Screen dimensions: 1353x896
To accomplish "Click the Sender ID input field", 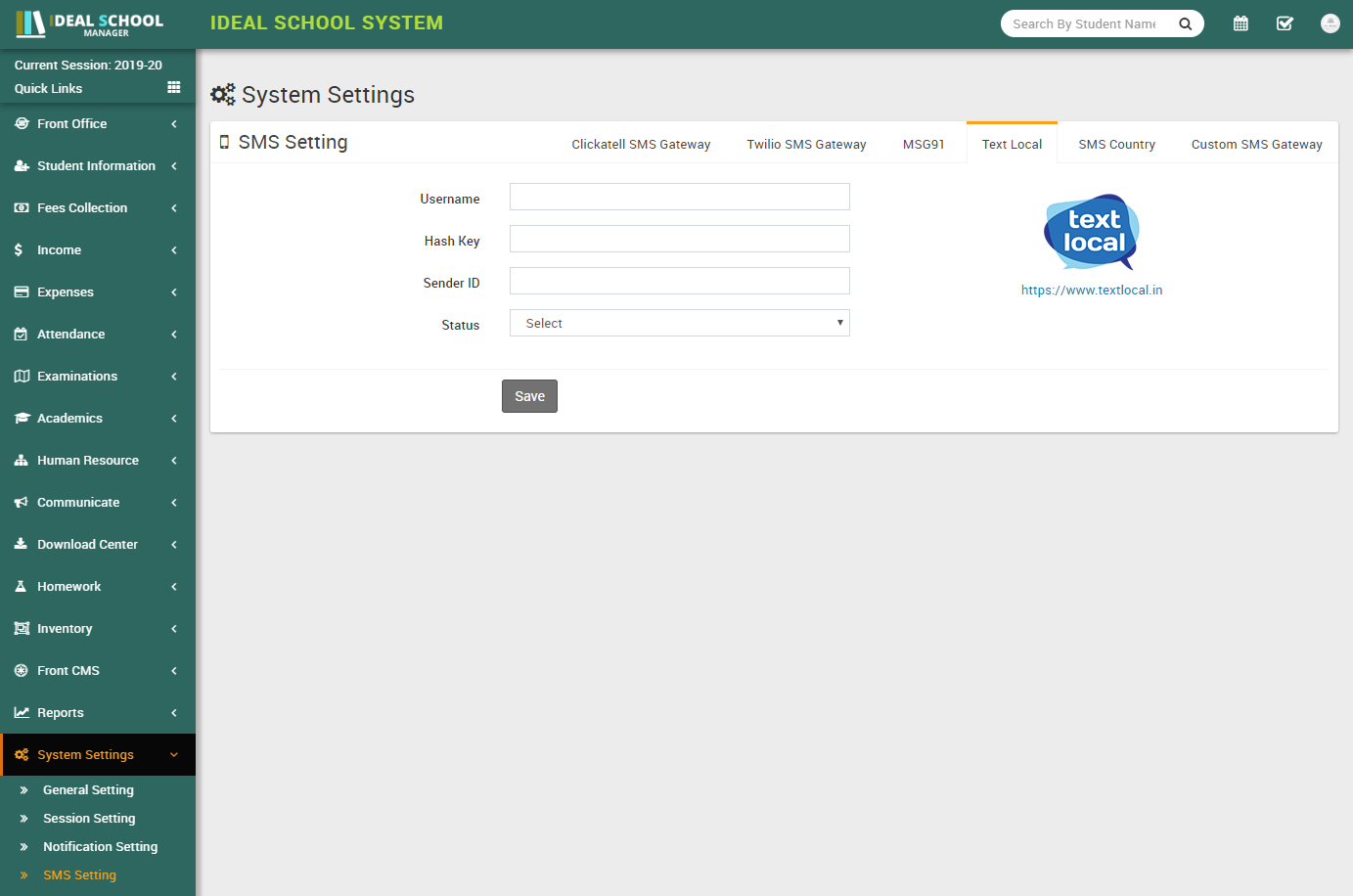I will pyautogui.click(x=679, y=281).
